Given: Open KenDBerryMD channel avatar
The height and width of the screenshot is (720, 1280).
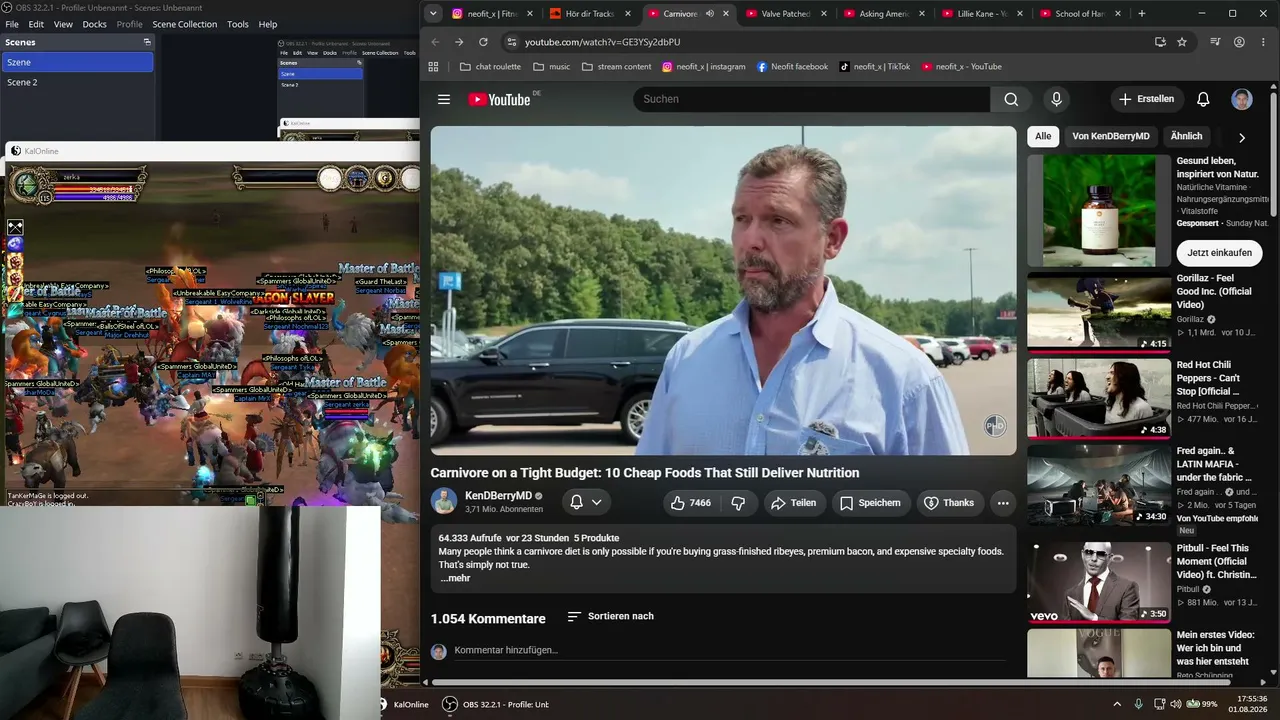Looking at the screenshot, I should tap(444, 501).
